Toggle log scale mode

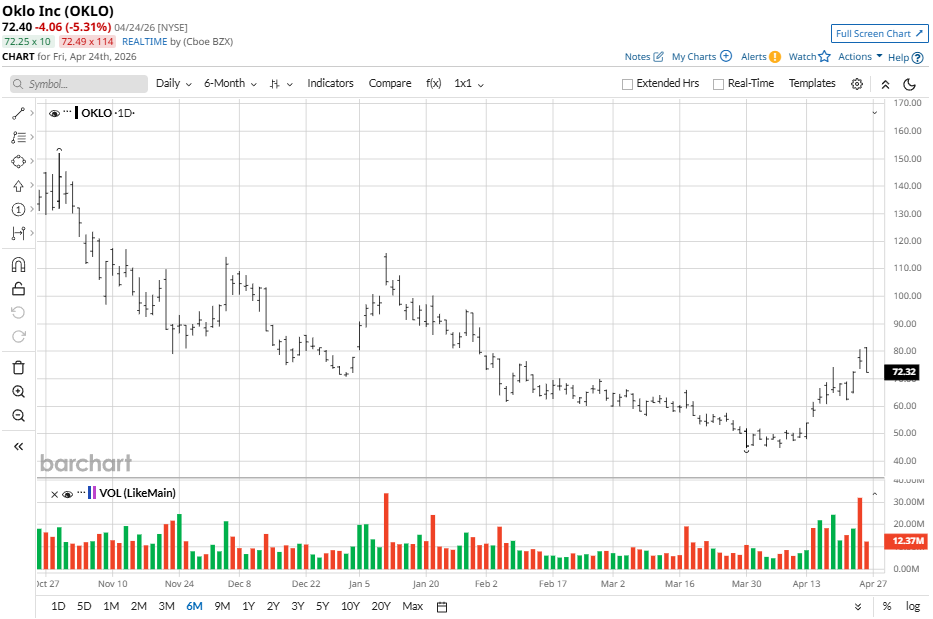(x=913, y=607)
